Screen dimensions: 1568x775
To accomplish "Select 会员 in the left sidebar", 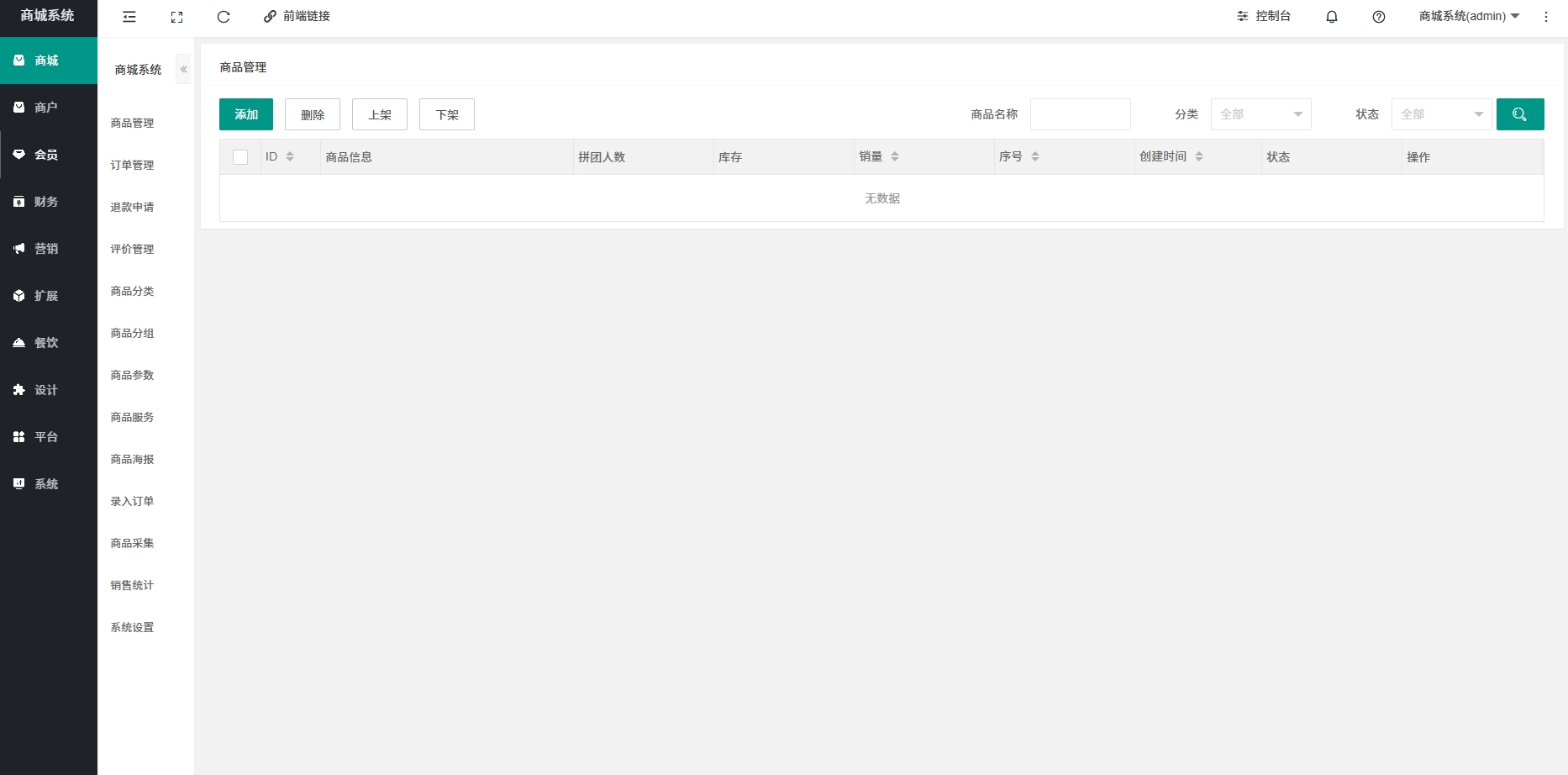I will pyautogui.click(x=49, y=155).
